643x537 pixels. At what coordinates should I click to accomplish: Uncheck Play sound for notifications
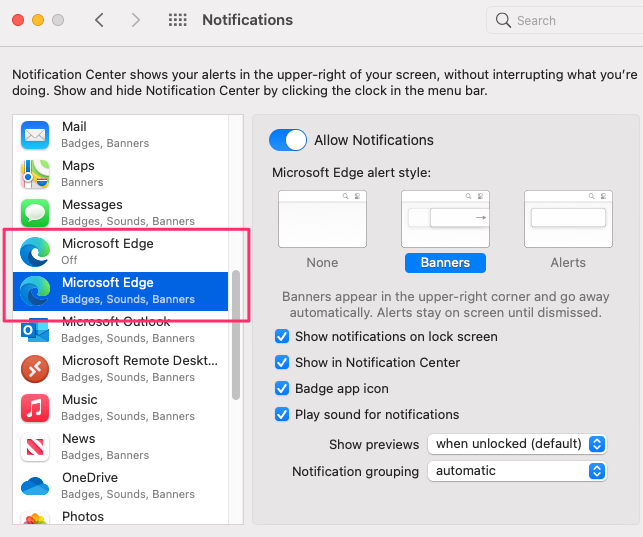pyautogui.click(x=282, y=414)
